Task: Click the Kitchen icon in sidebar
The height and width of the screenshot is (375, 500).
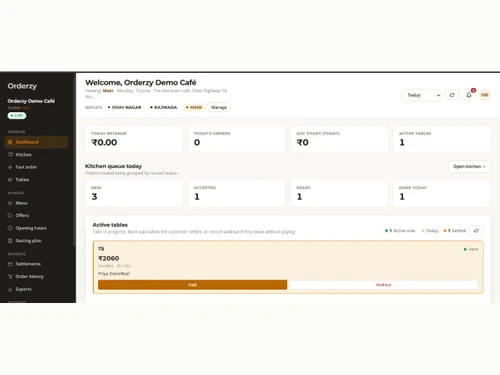Action: (10, 155)
